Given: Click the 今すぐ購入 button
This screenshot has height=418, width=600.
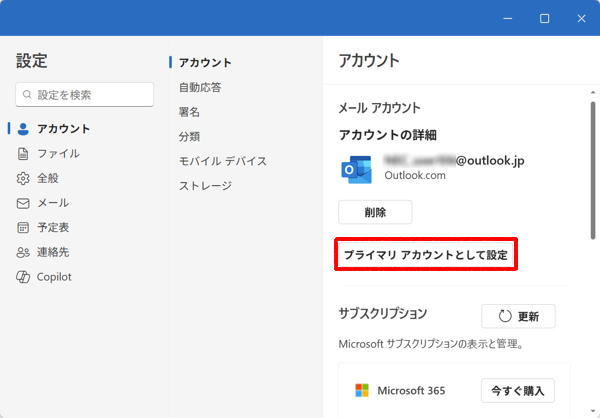Looking at the screenshot, I should [x=518, y=390].
